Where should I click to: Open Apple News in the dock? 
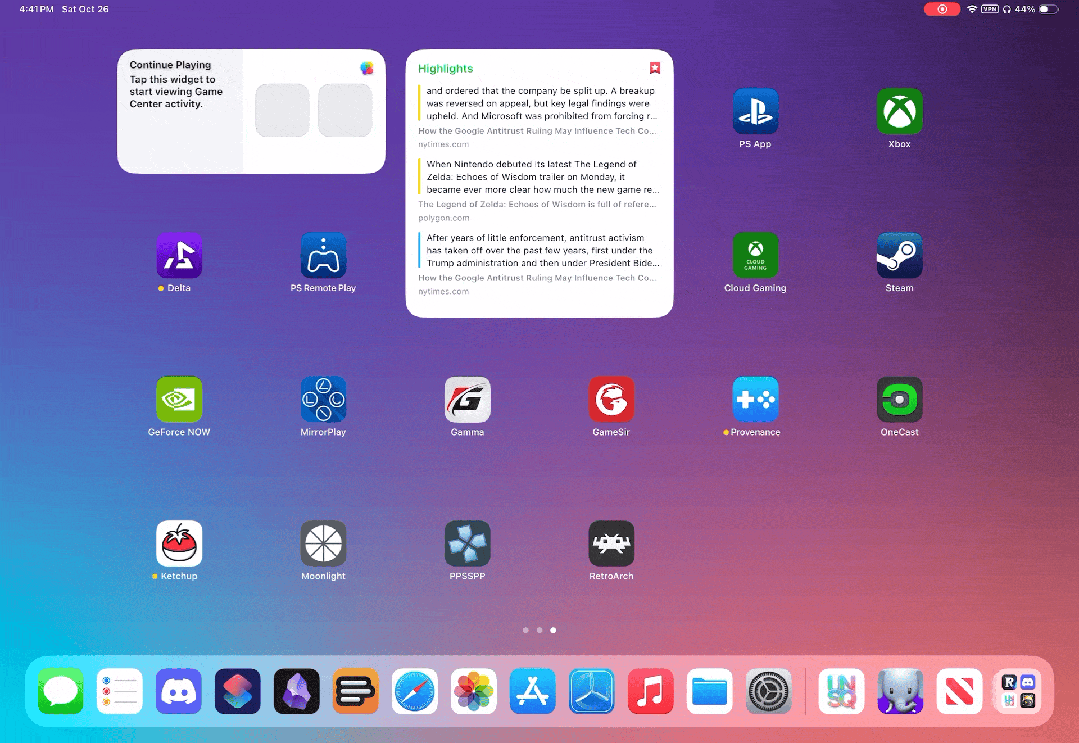pos(959,691)
